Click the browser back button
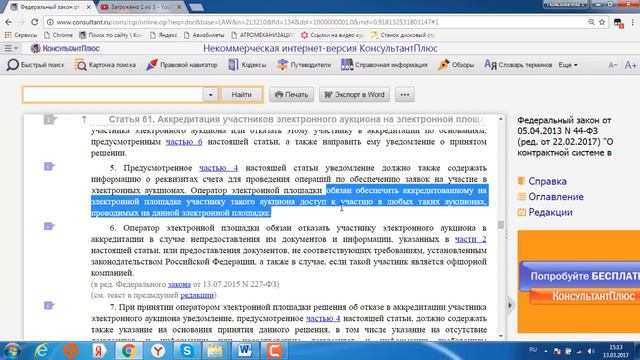The width and height of the screenshot is (640, 360). point(9,22)
